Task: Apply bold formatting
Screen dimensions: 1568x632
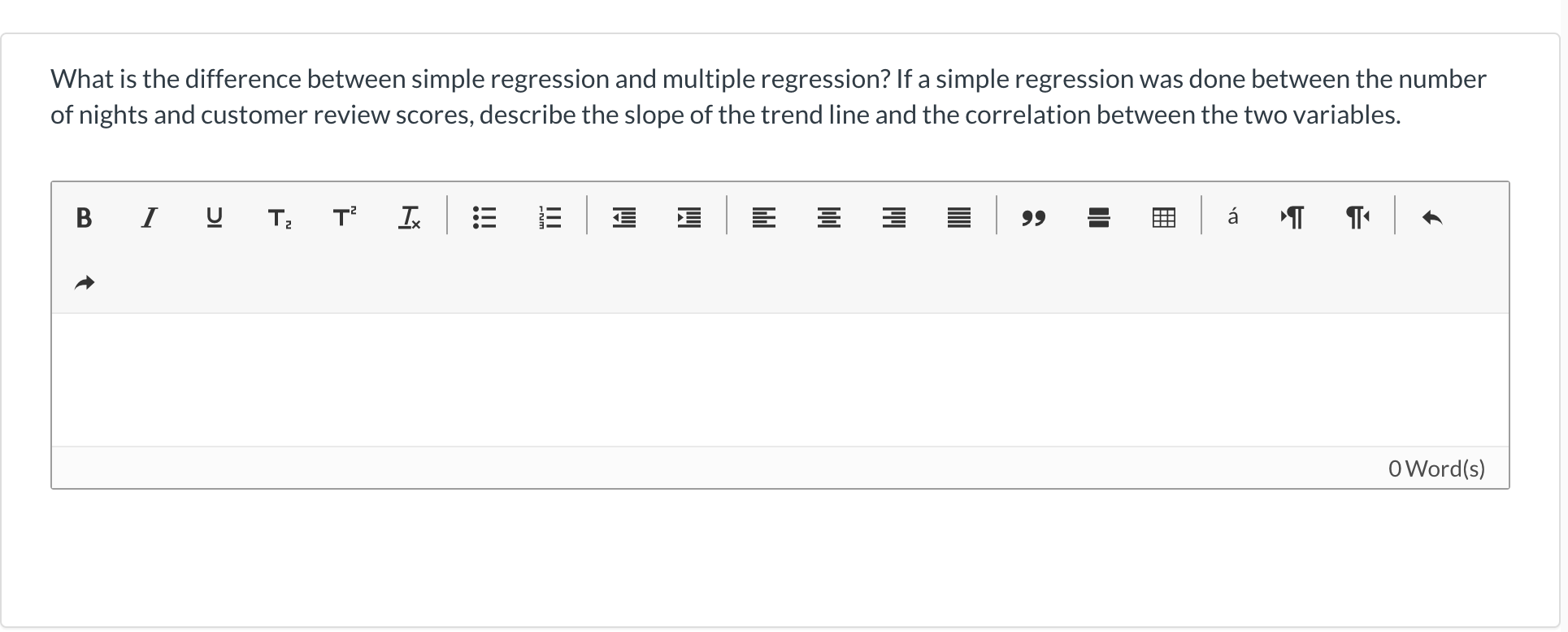Action: [x=84, y=217]
